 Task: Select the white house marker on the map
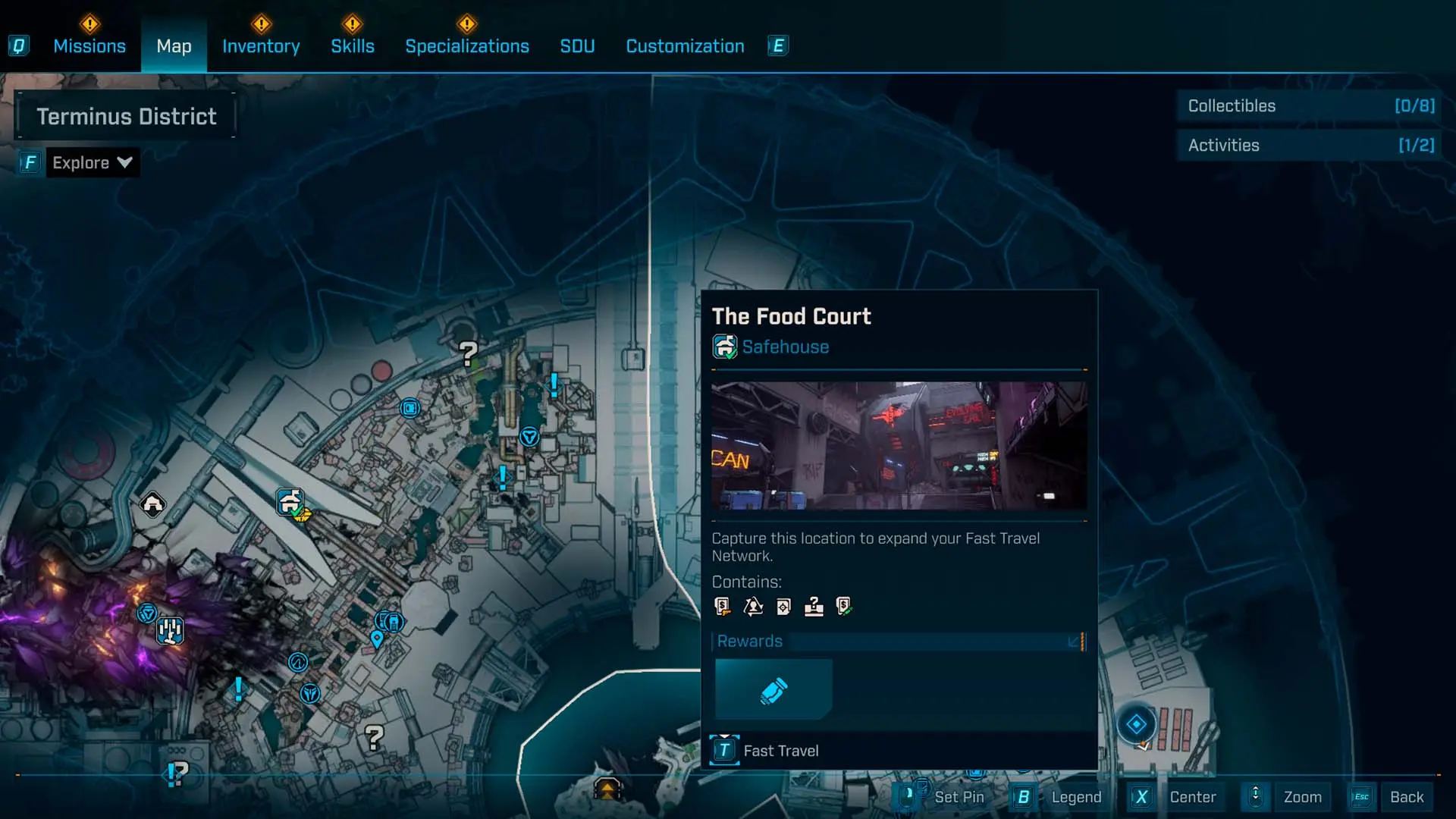[152, 504]
